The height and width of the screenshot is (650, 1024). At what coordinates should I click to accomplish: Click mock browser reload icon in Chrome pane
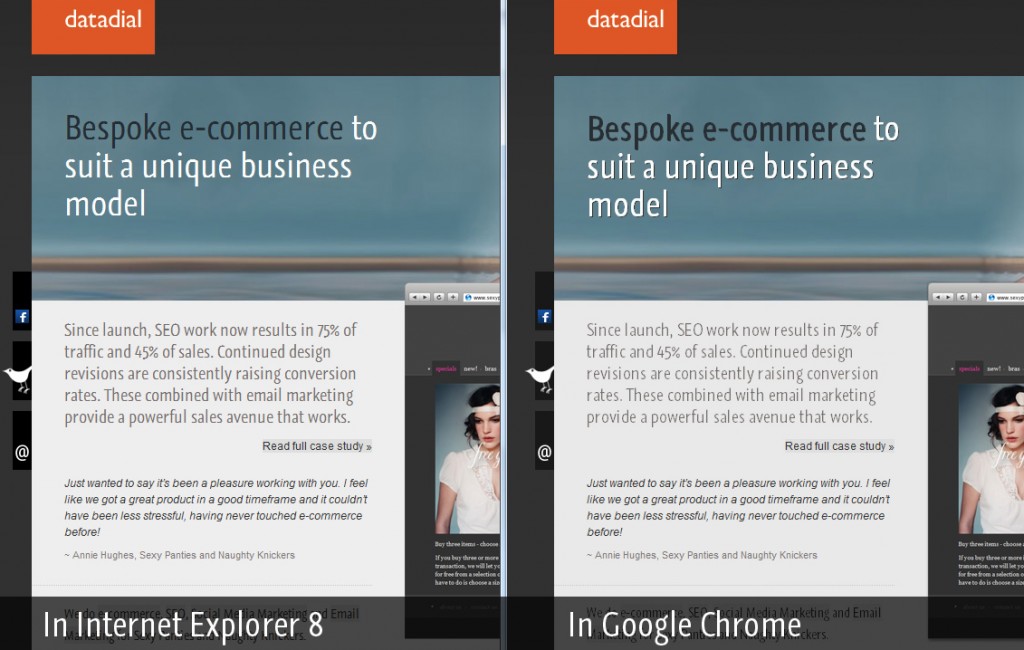pos(961,297)
